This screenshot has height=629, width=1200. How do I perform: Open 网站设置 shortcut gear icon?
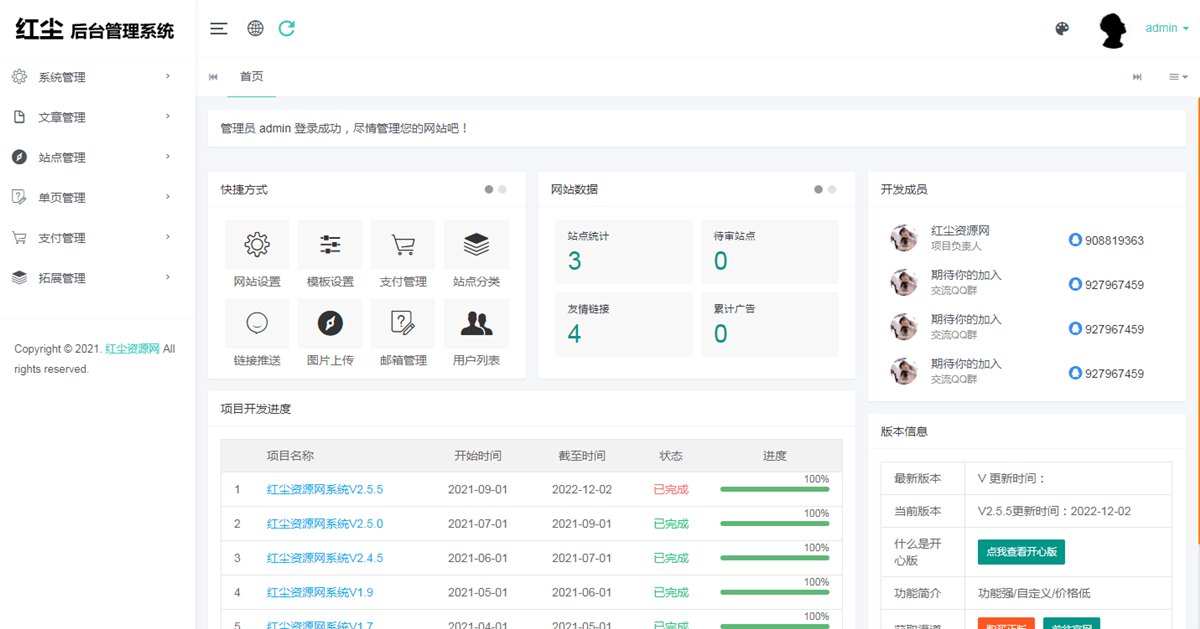[x=257, y=245]
